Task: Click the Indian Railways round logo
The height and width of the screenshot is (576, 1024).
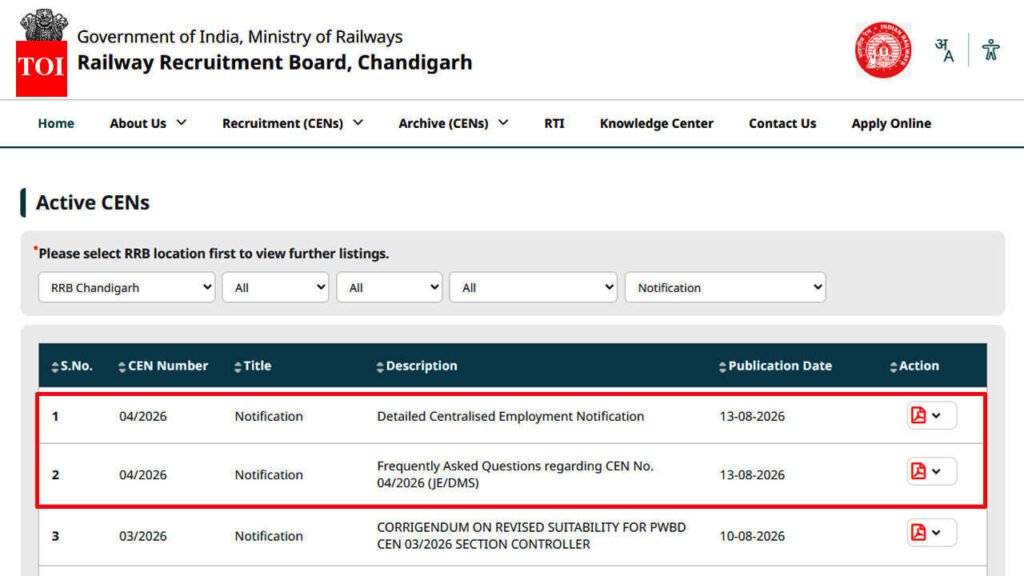Action: point(883,50)
